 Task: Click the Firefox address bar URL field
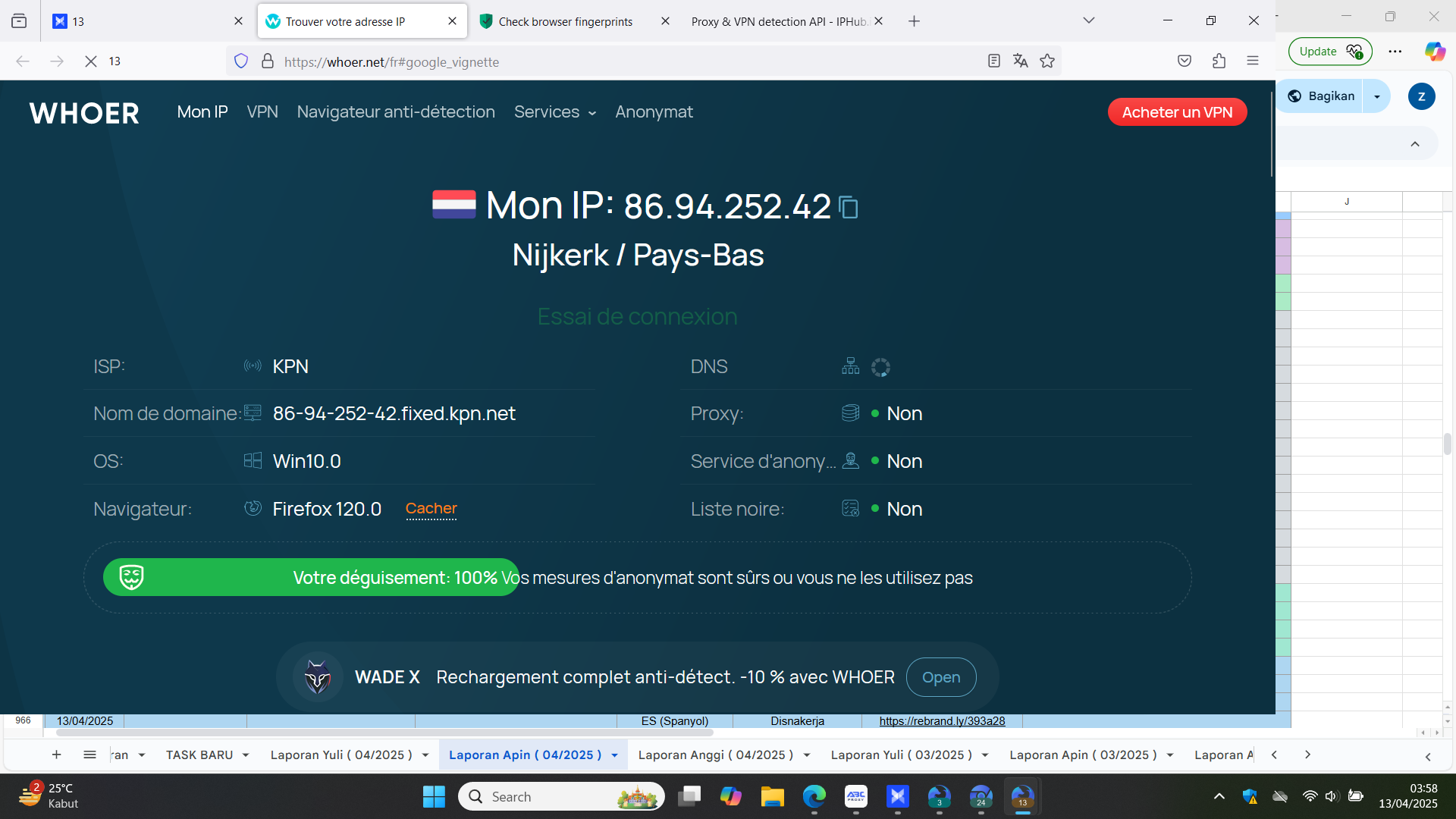629,61
